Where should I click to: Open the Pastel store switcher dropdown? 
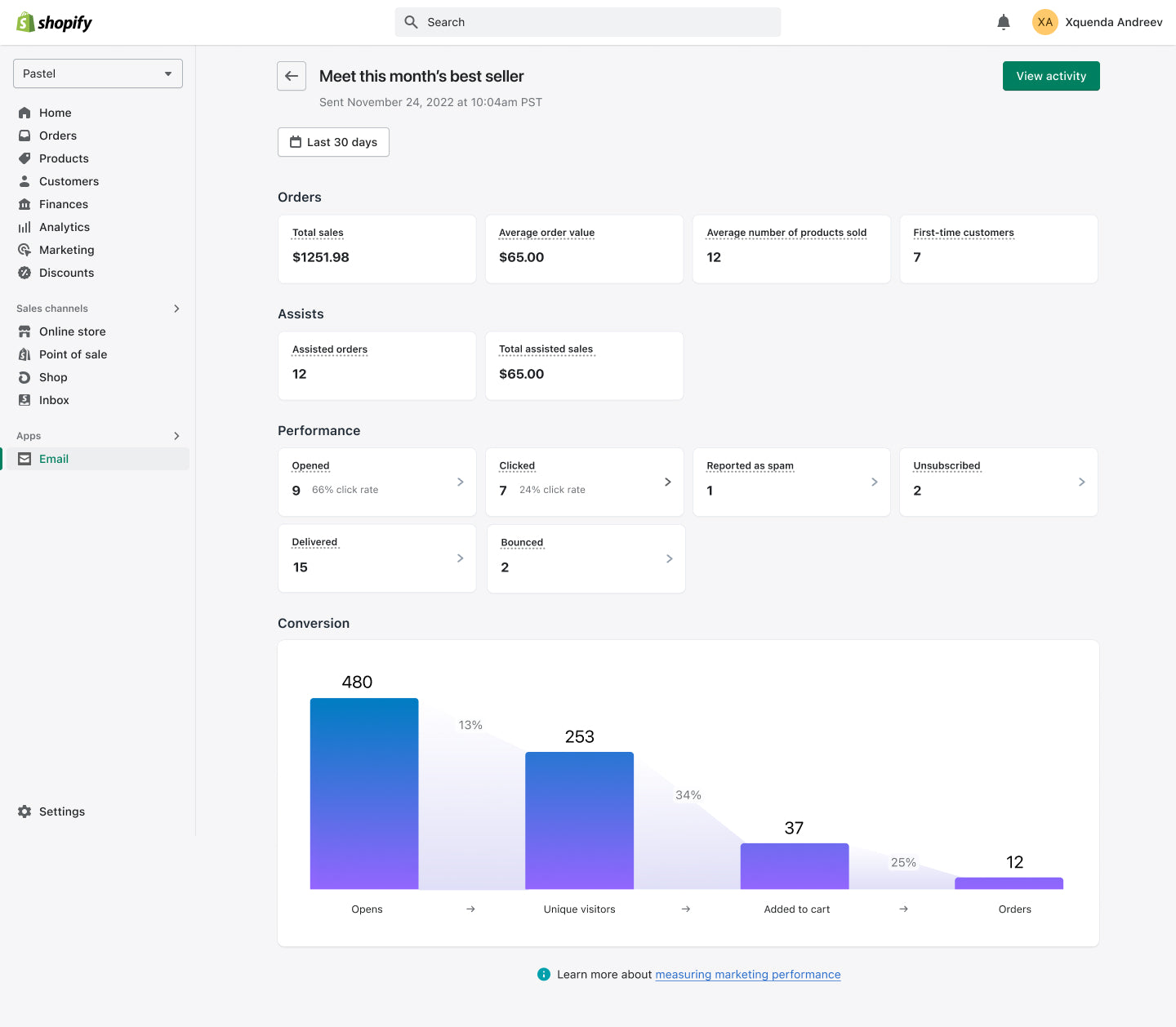(x=97, y=73)
